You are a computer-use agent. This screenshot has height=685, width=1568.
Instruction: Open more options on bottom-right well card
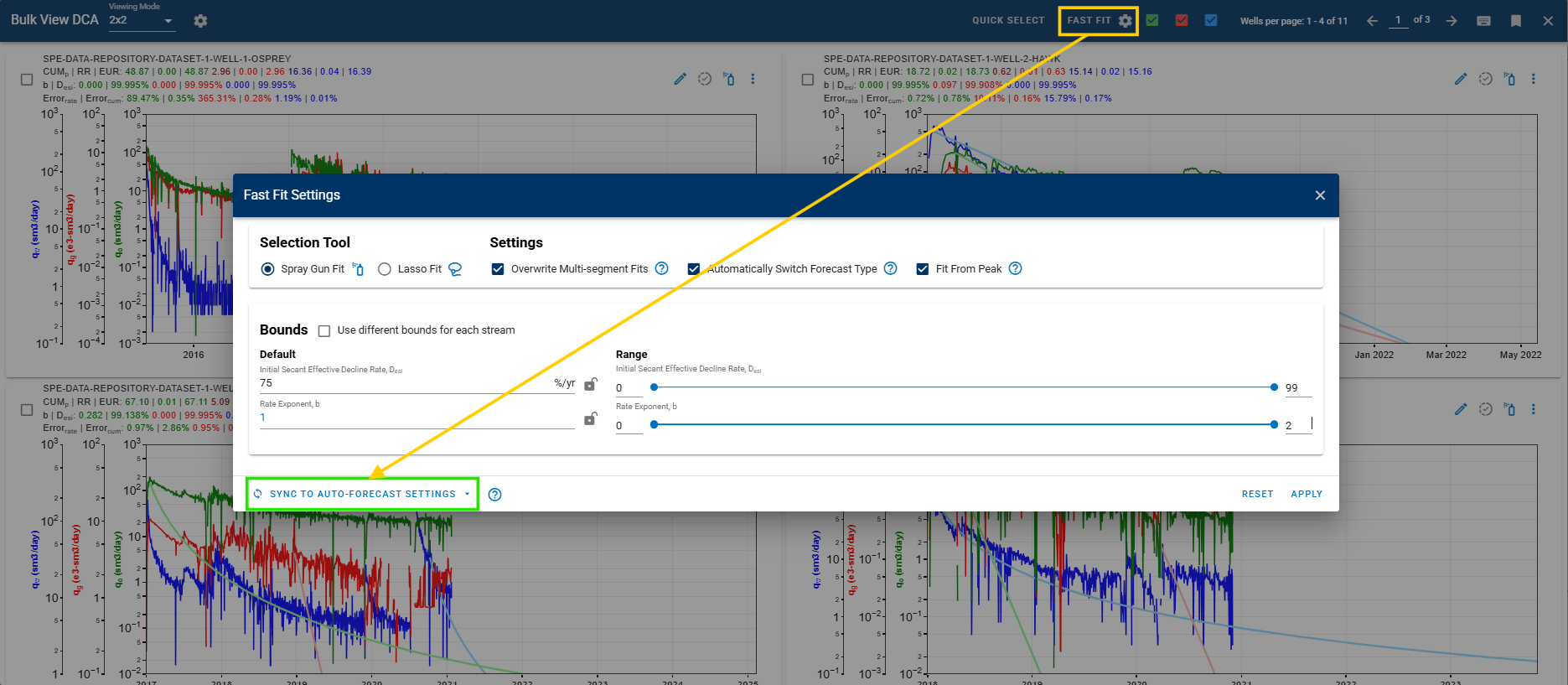(x=1534, y=409)
